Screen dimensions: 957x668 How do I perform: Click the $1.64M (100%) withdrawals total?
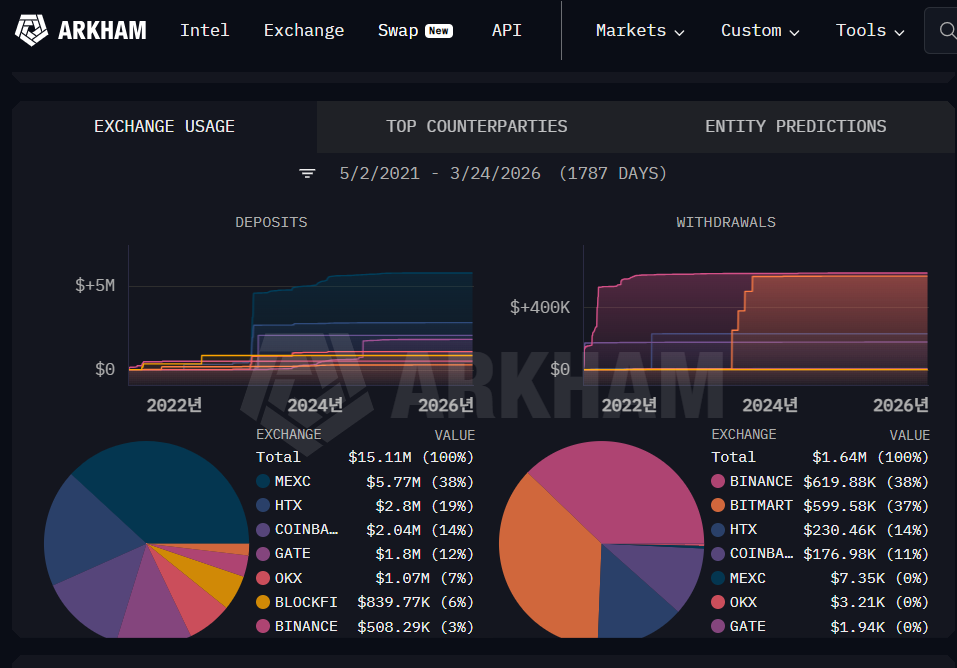click(x=870, y=457)
